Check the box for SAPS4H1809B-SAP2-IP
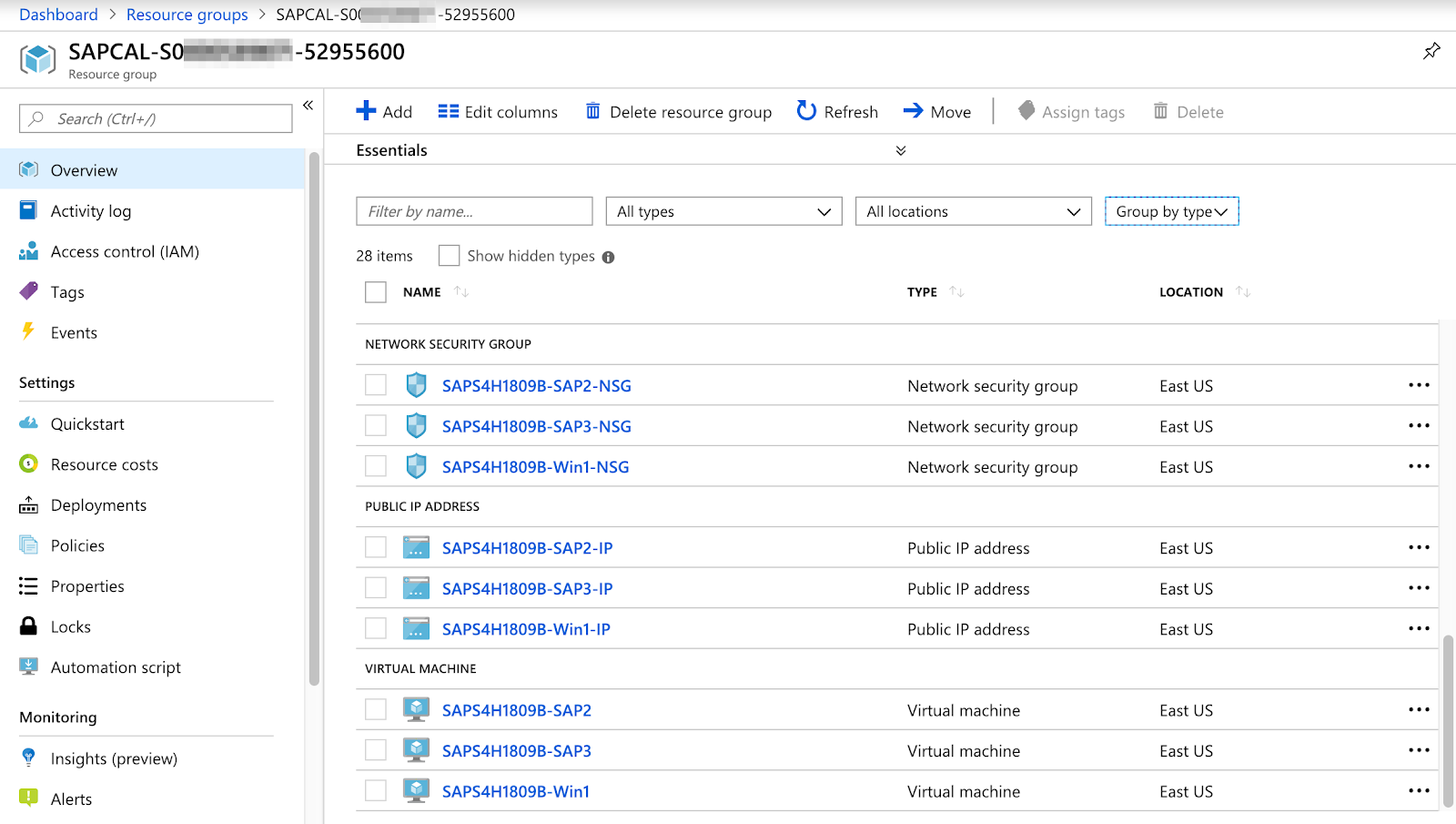This screenshot has height=824, width=1456. [x=376, y=547]
